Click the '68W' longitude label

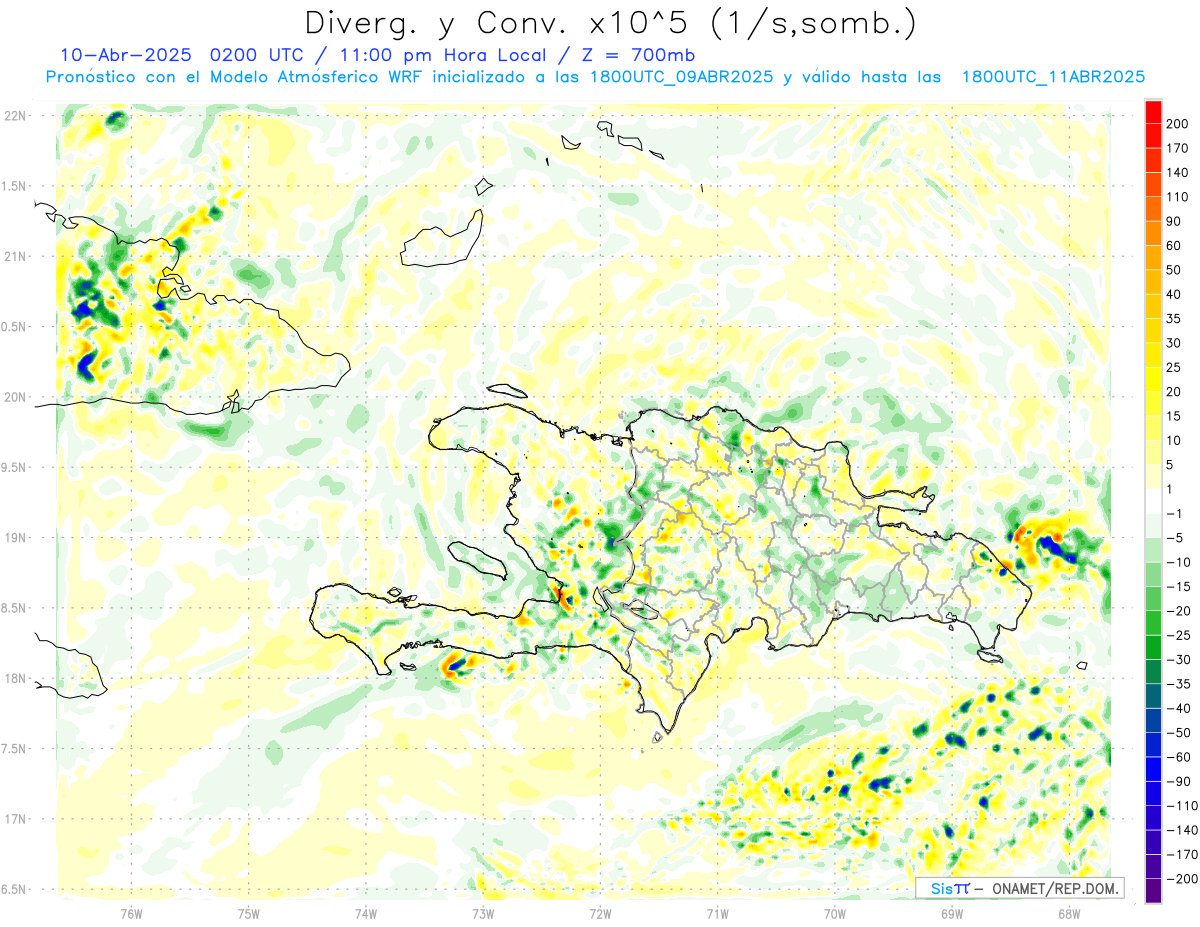pyautogui.click(x=1069, y=912)
